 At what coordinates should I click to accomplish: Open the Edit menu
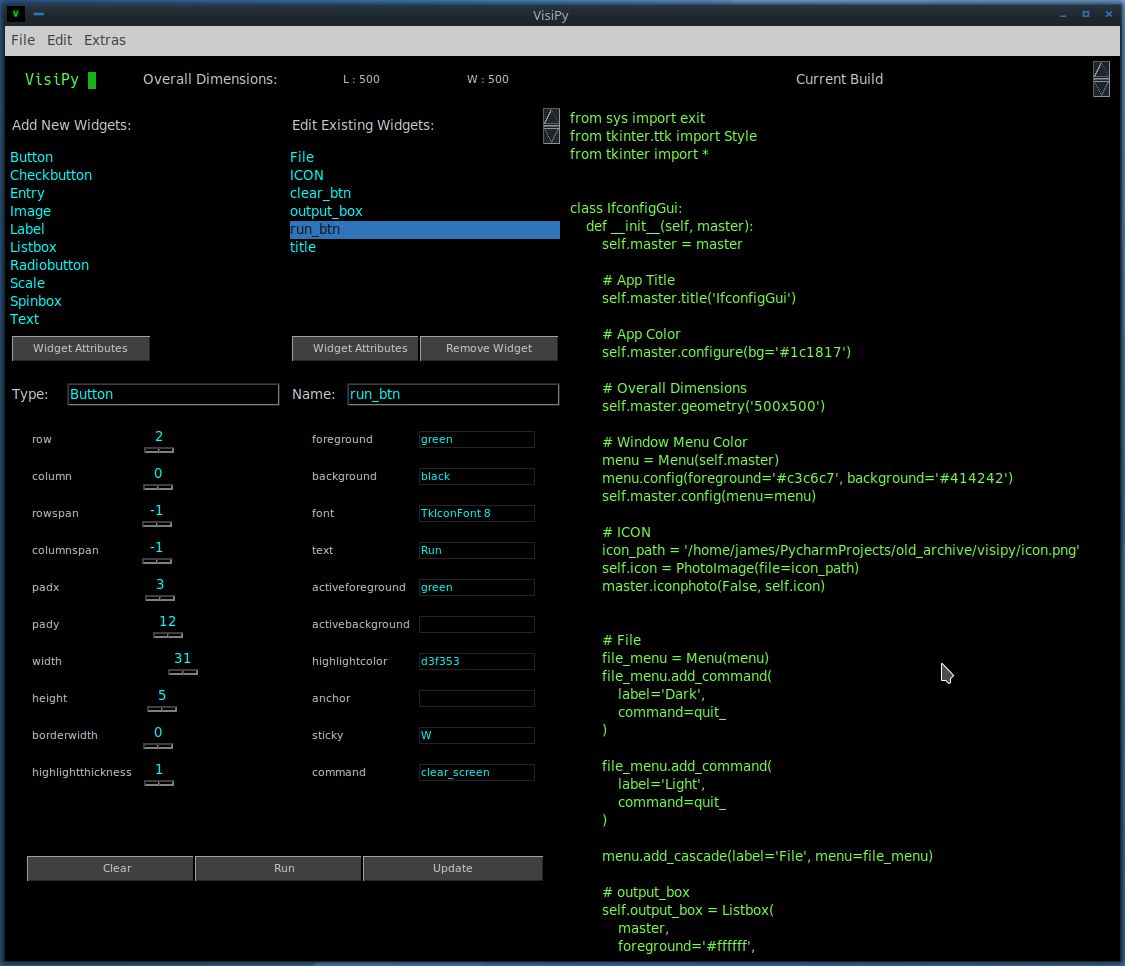[x=58, y=40]
